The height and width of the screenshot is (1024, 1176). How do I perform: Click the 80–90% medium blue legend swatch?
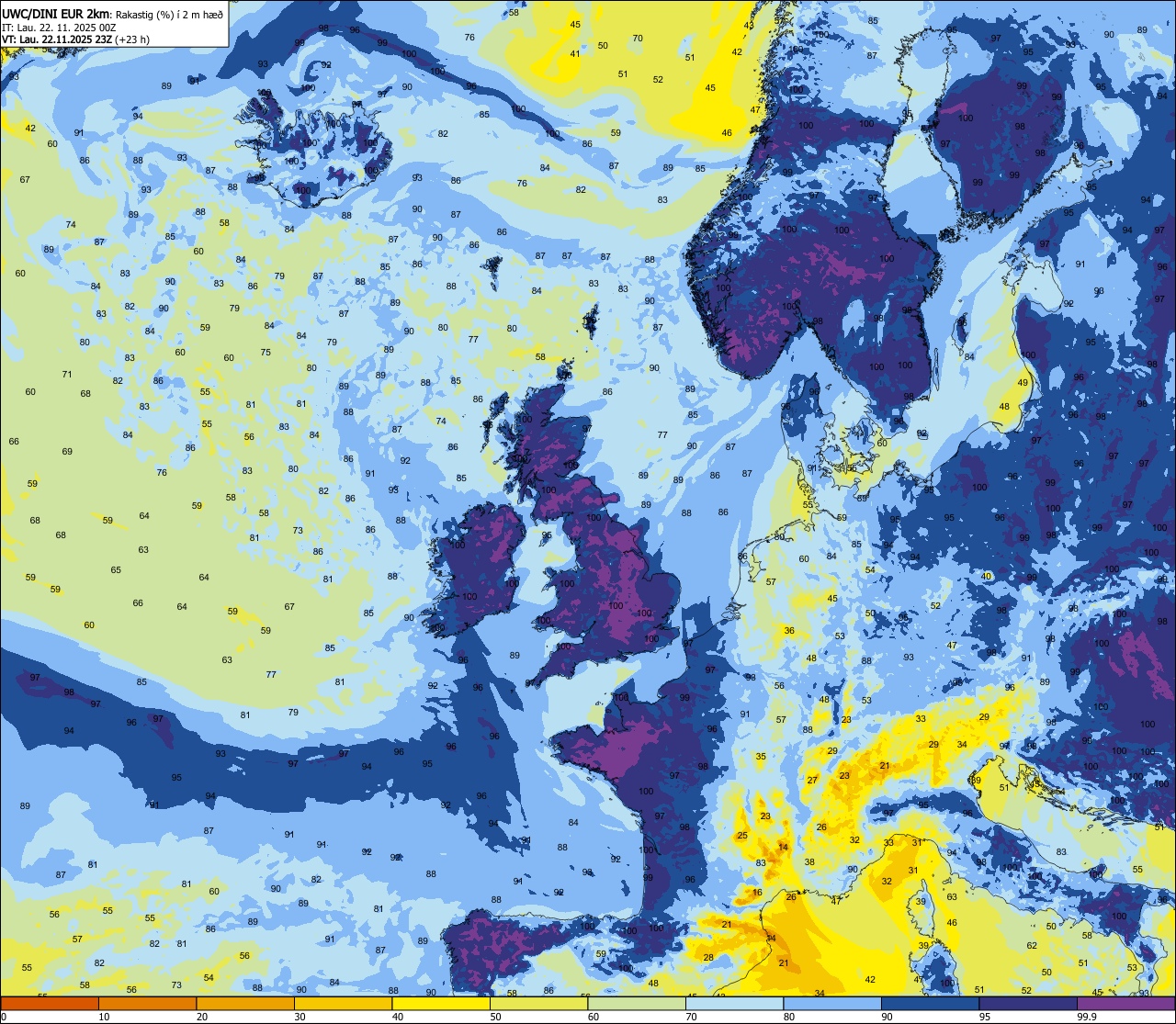[x=832, y=1003]
